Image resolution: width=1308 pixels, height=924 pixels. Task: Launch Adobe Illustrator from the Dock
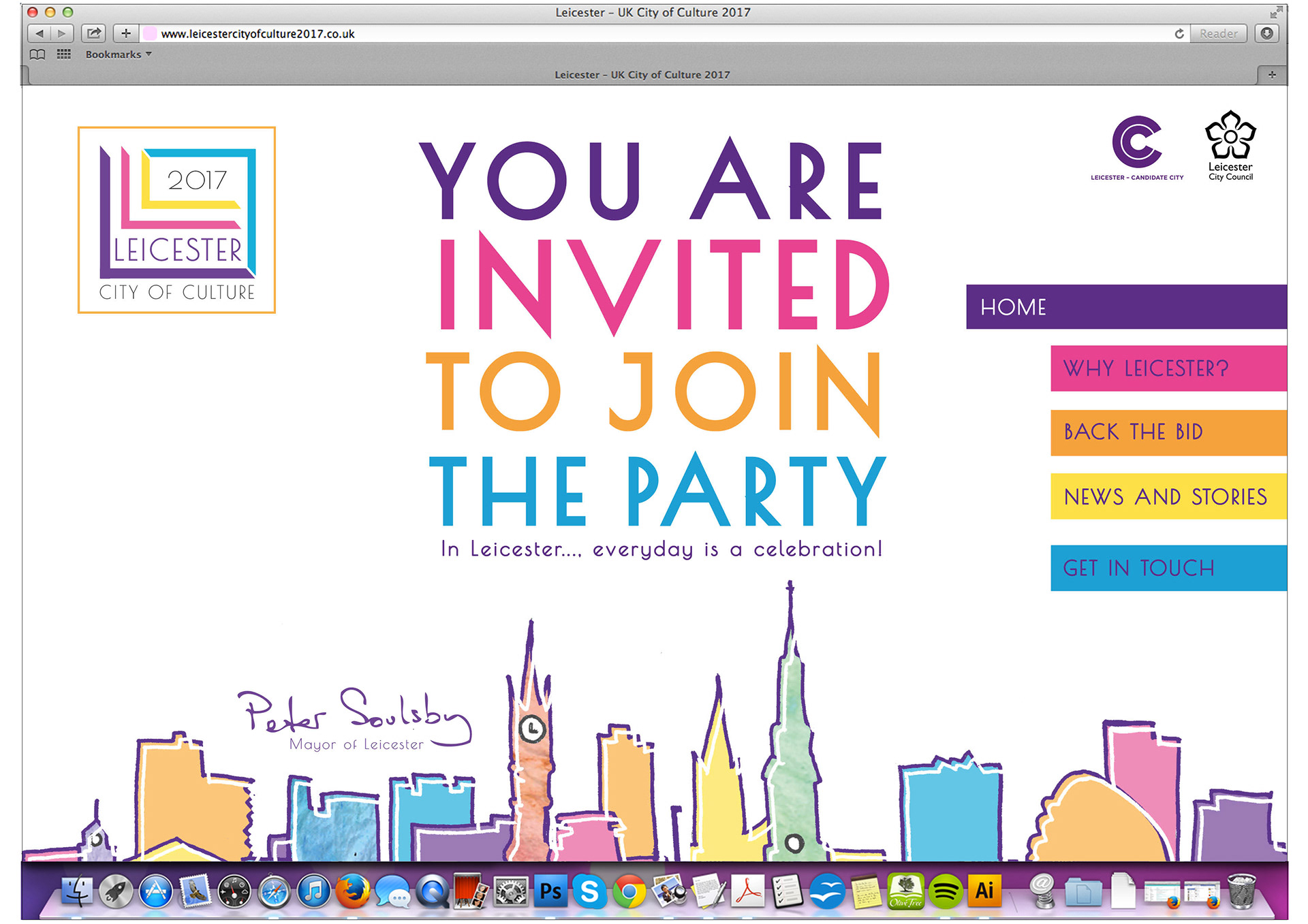984,891
